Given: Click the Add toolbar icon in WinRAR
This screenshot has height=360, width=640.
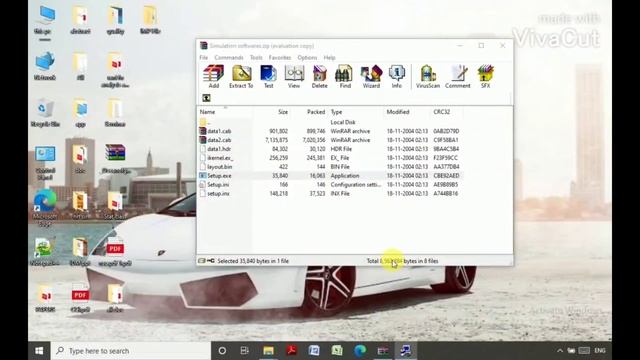Looking at the screenshot, I should click(x=213, y=76).
